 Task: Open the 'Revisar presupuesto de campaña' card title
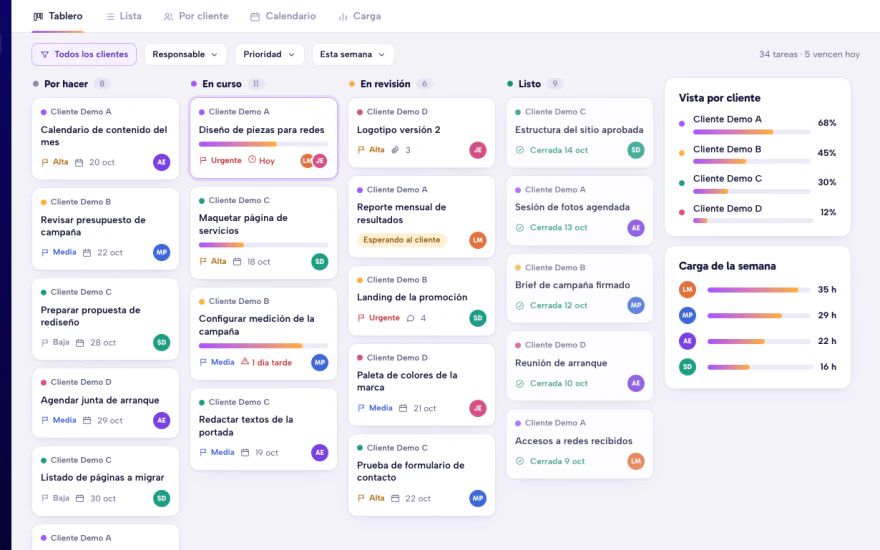click(93, 226)
